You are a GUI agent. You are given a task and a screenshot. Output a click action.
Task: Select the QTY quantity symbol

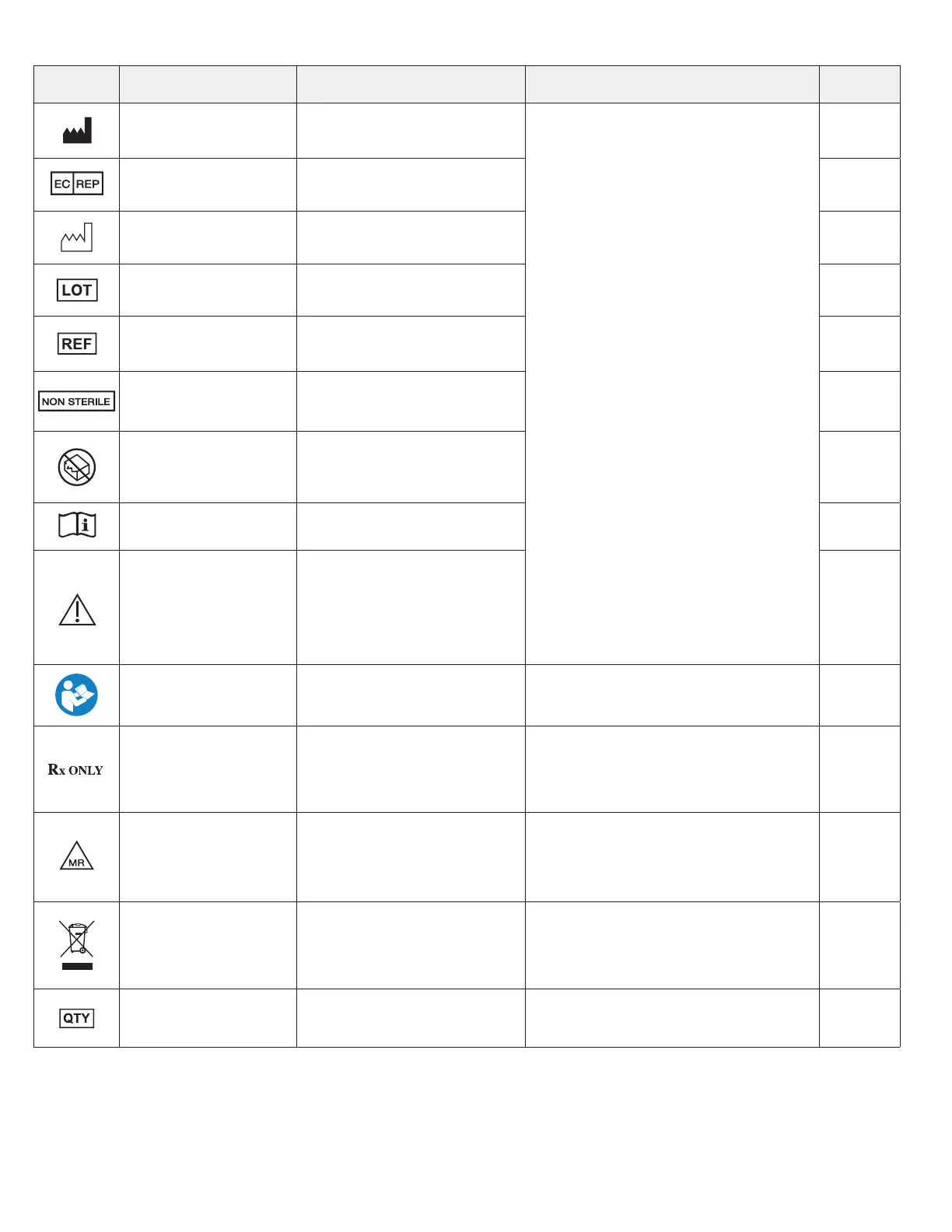77,1018
